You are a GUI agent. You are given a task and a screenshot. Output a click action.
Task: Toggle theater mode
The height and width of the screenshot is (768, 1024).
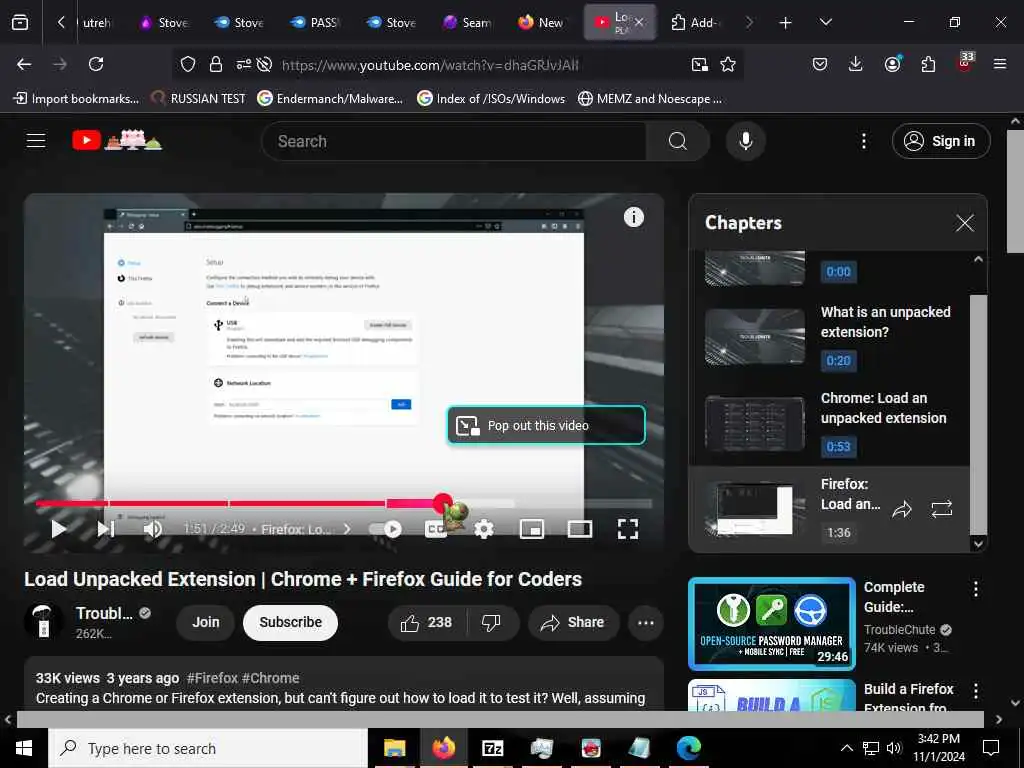click(579, 529)
